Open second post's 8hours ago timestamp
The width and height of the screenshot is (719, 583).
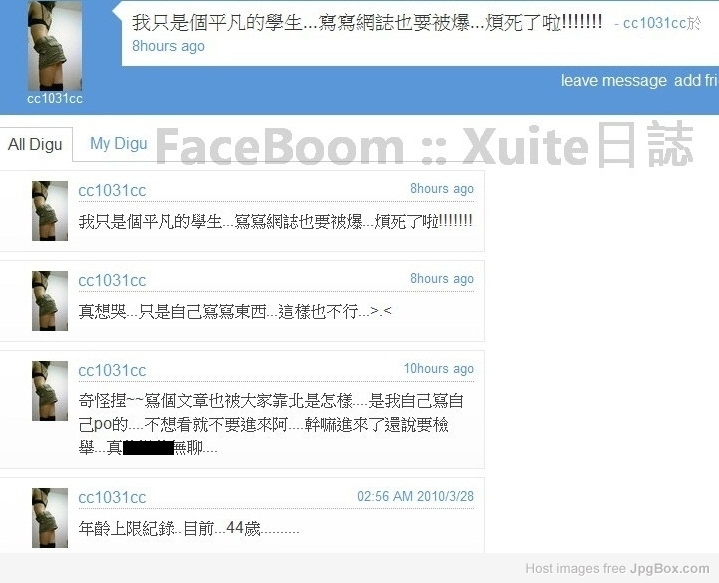coord(442,278)
